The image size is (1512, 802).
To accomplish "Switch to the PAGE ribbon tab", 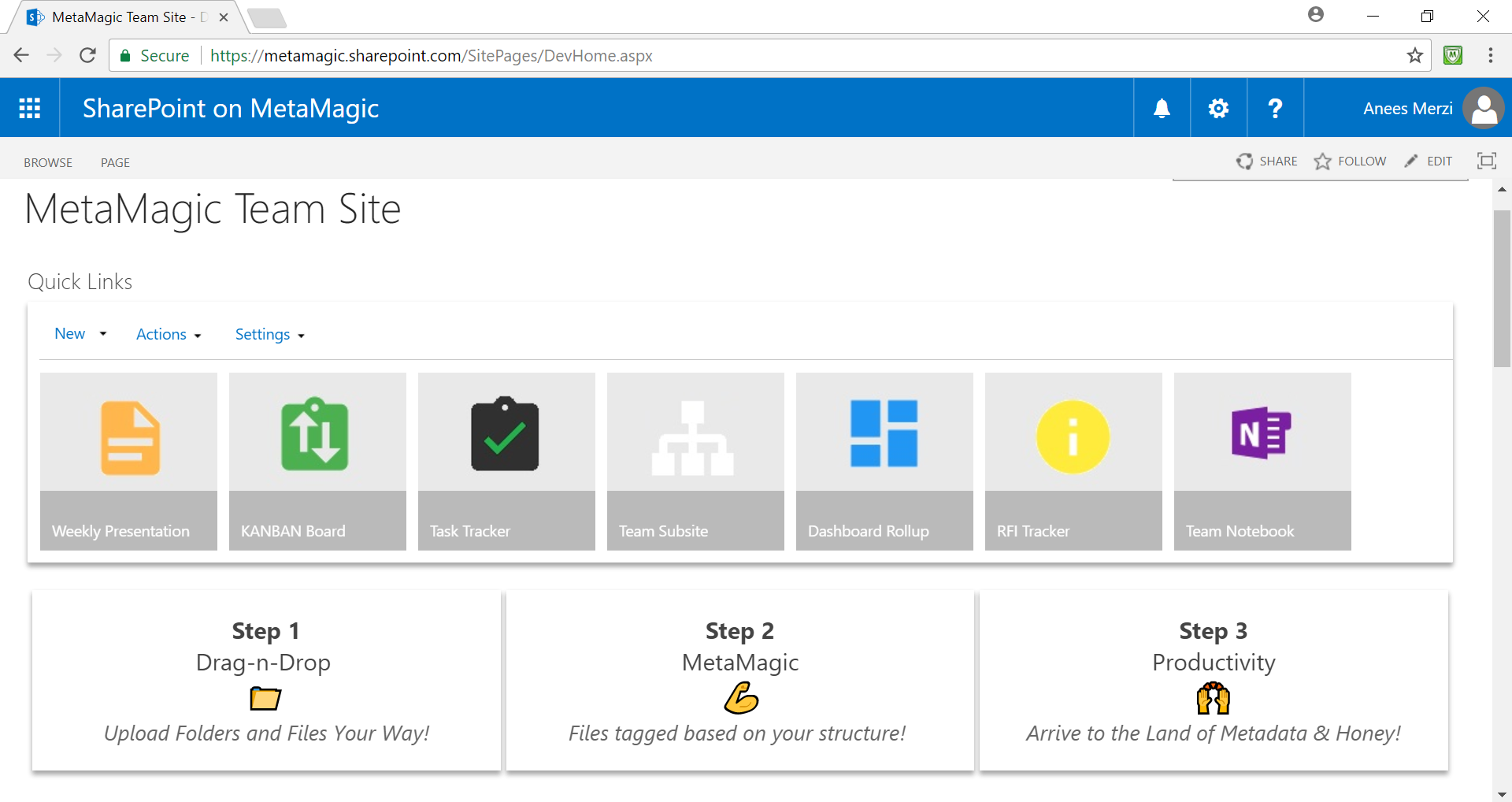I will point(115,162).
